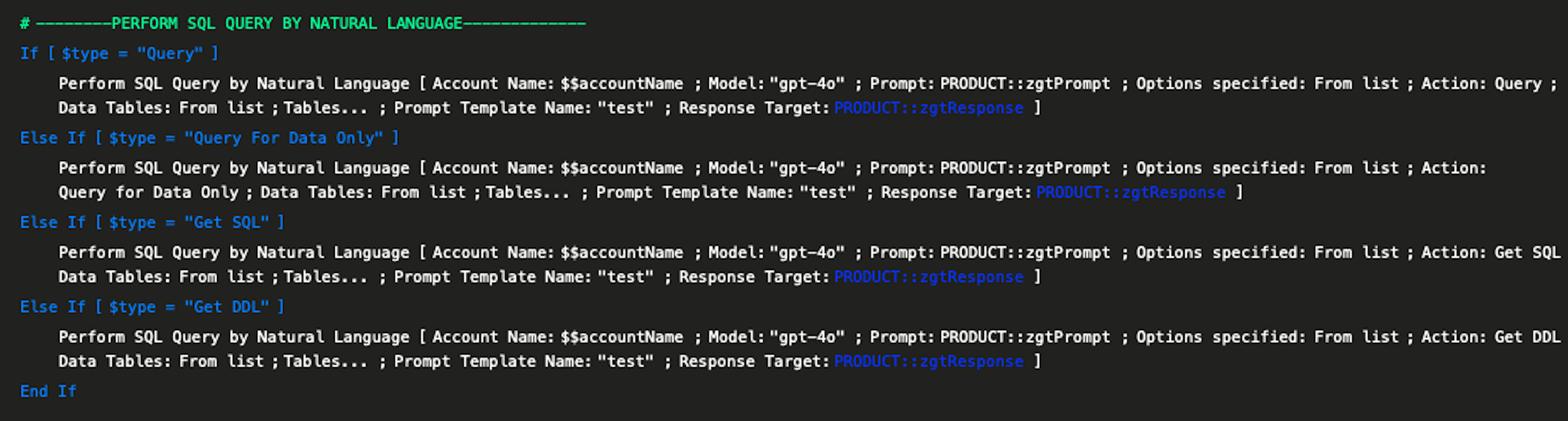Click Model "gpt-4o" in the Get DDL step
The image size is (1568, 421).
click(807, 338)
